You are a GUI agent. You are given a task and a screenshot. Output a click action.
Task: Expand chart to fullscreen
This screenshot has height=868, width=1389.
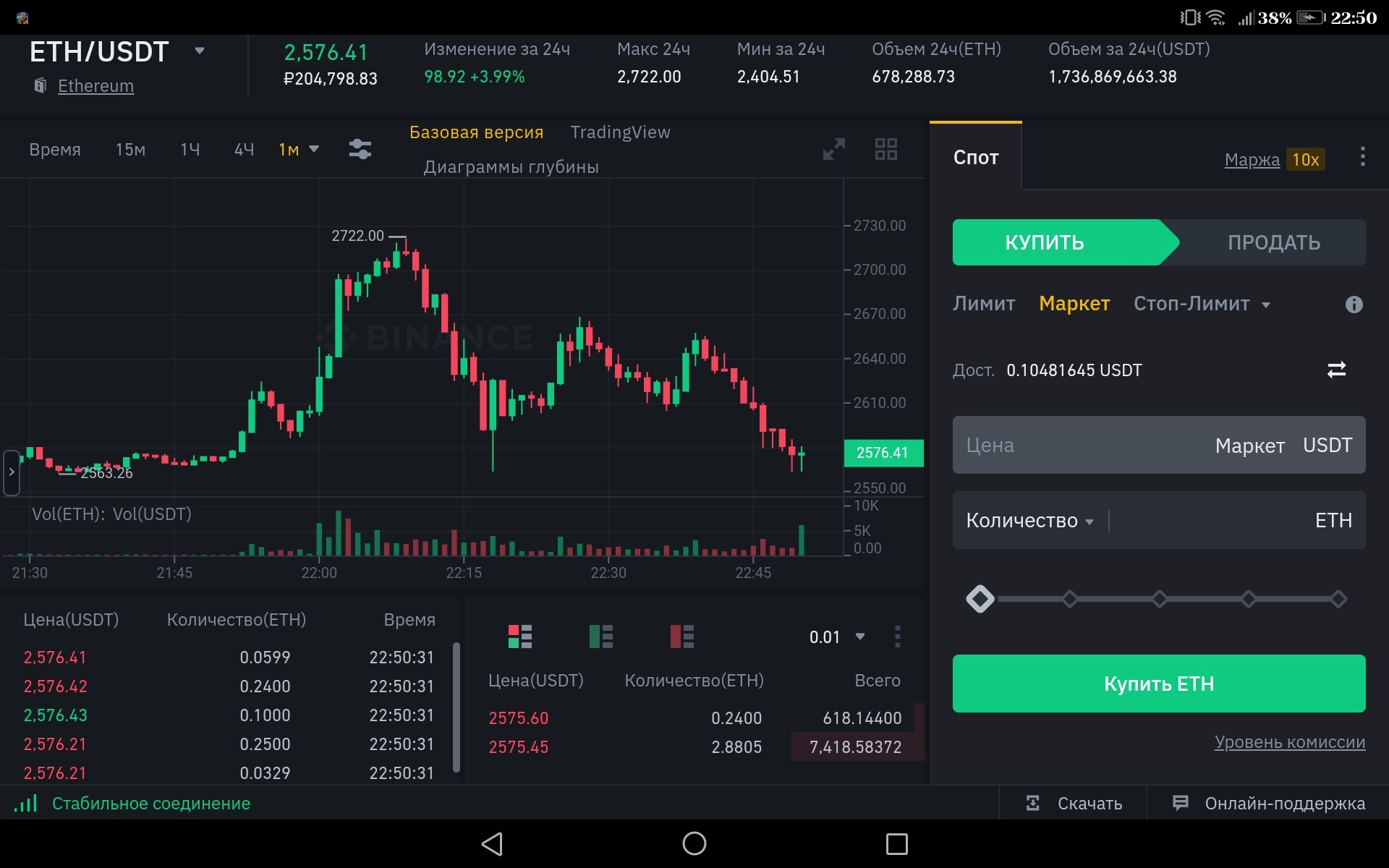[833, 149]
